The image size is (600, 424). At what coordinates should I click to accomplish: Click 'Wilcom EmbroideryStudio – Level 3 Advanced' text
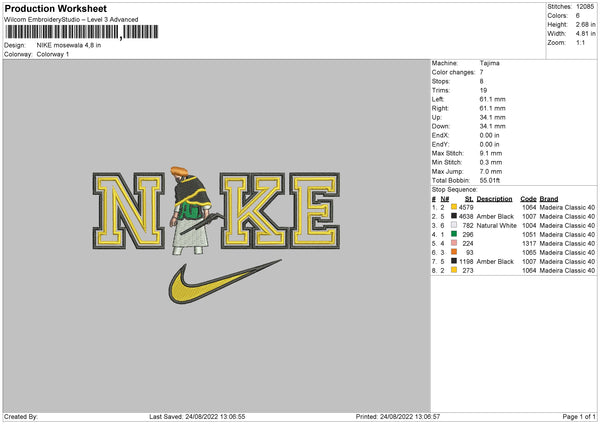point(71,20)
